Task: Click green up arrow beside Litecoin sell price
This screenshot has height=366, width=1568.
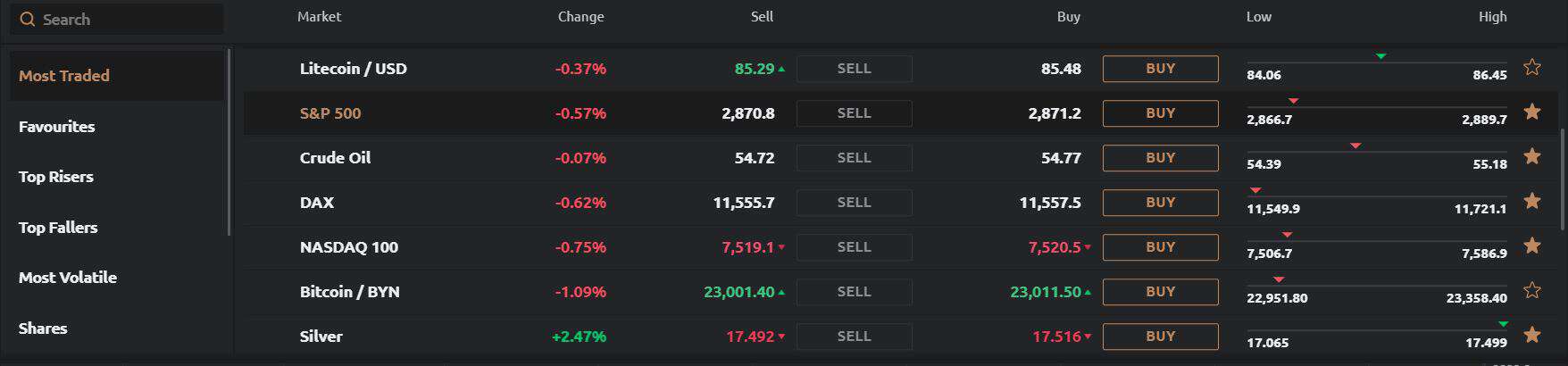Action: [x=781, y=69]
